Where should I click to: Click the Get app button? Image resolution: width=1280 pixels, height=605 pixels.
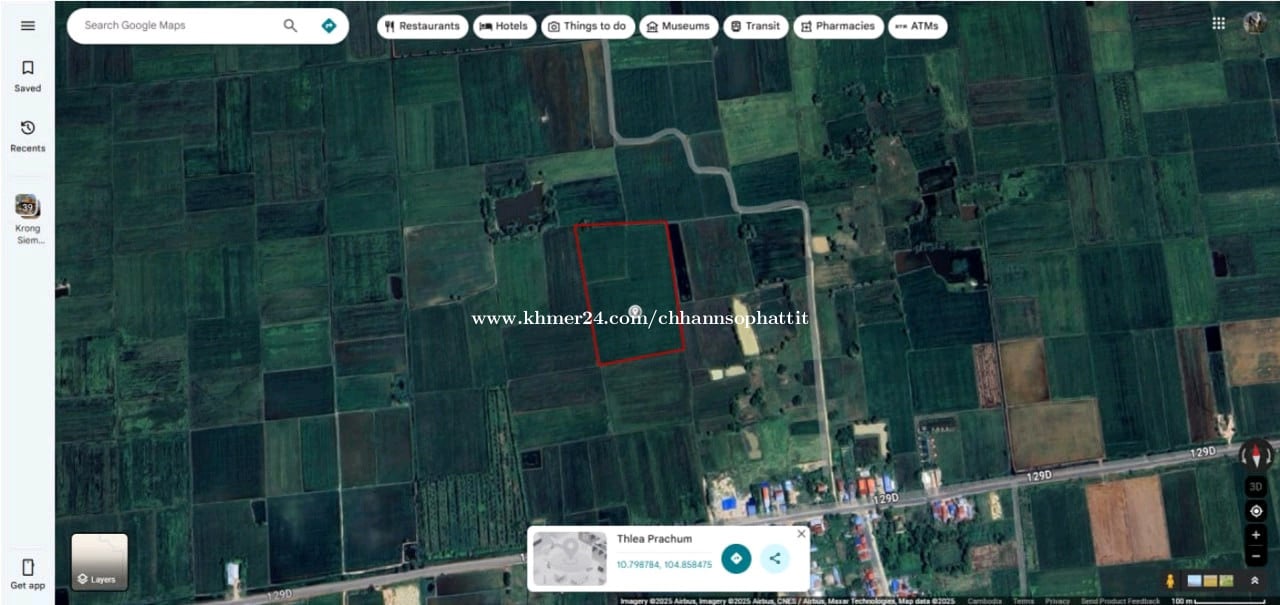click(27, 574)
